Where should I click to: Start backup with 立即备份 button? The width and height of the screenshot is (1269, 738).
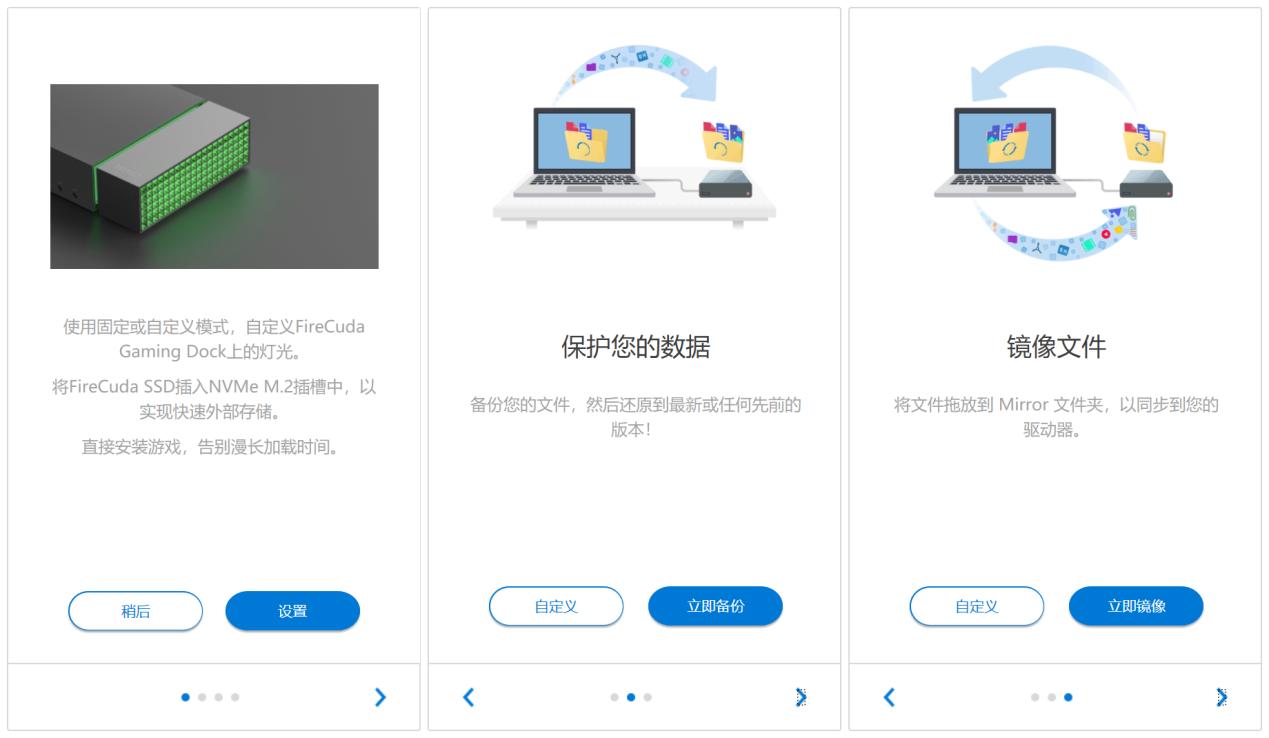(715, 606)
